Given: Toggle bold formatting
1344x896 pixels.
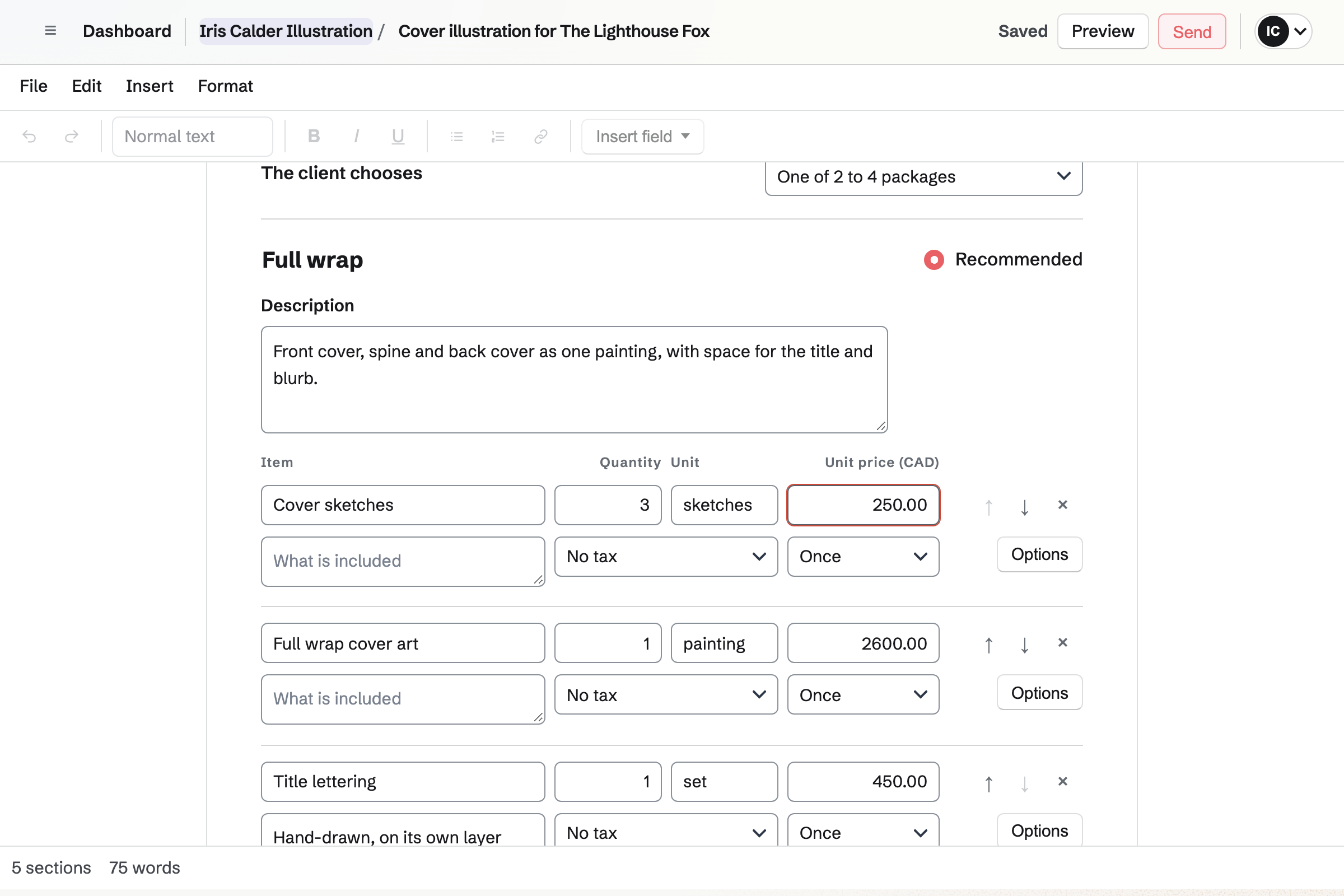Looking at the screenshot, I should click(x=314, y=136).
